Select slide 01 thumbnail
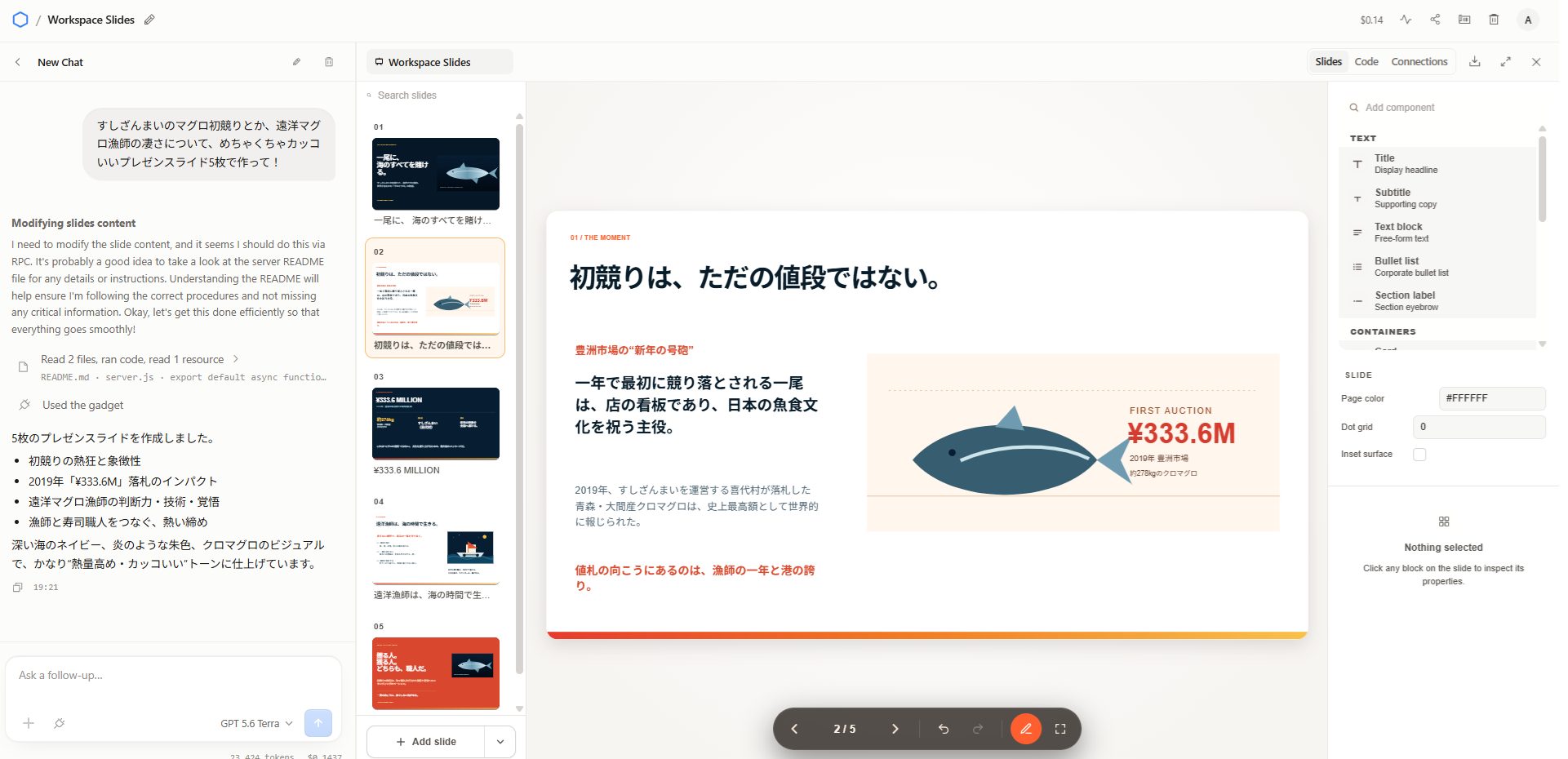Viewport: 1568px width, 759px height. pos(436,174)
